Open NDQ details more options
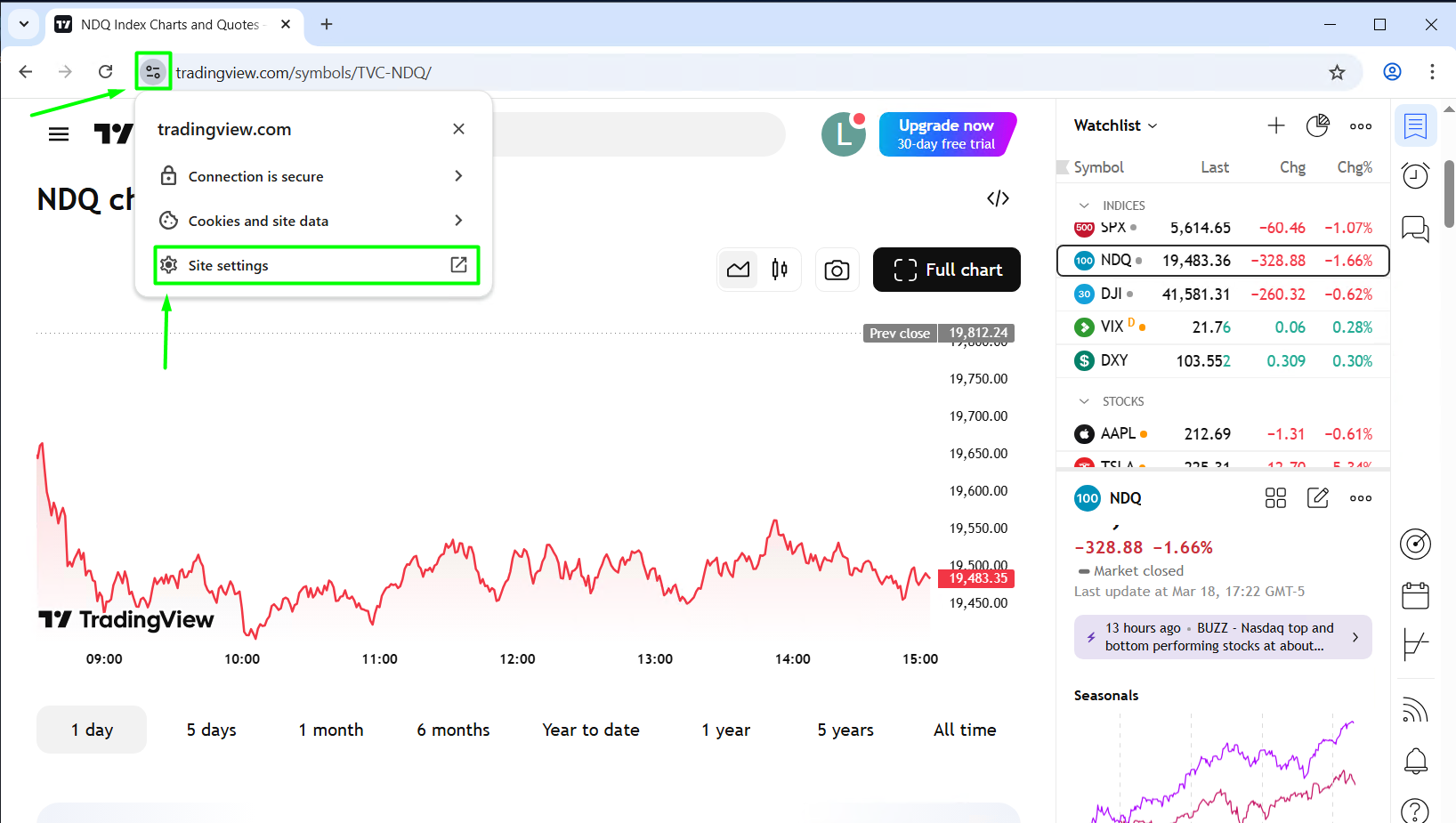 (x=1361, y=498)
